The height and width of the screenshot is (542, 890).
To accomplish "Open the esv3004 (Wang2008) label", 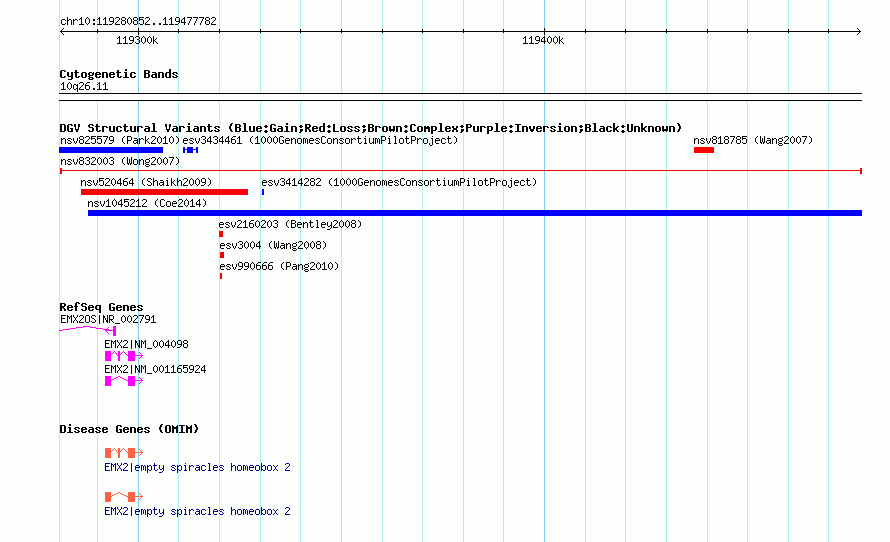I will coord(273,245).
